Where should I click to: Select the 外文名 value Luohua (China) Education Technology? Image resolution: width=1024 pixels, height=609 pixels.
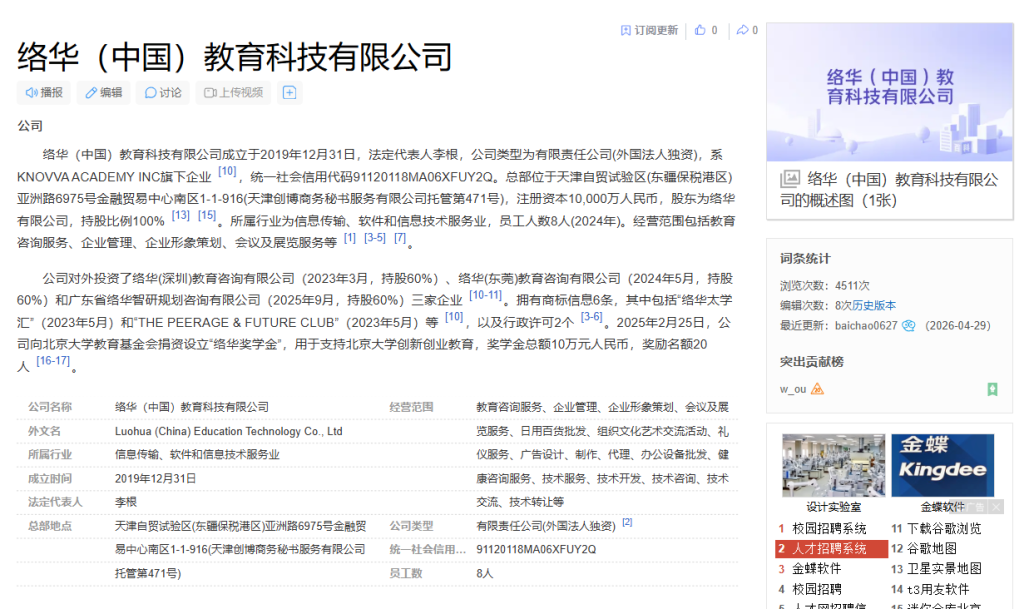tap(229, 431)
